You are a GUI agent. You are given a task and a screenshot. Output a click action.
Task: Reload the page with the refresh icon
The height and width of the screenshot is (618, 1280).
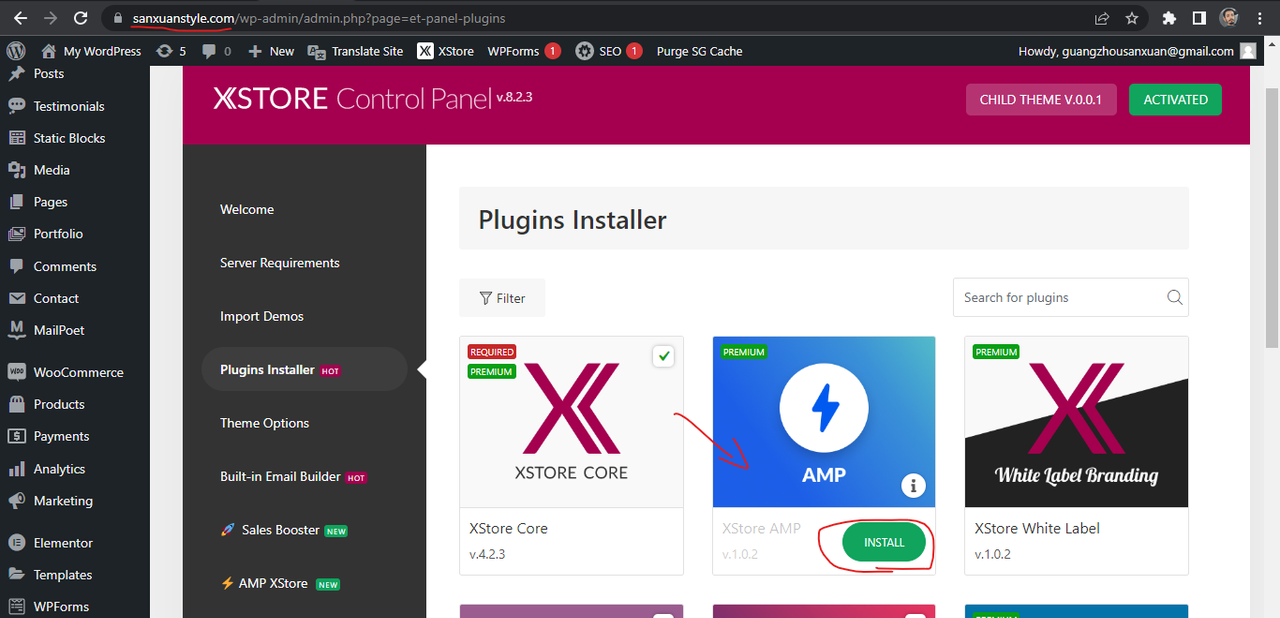pyautogui.click(x=82, y=18)
